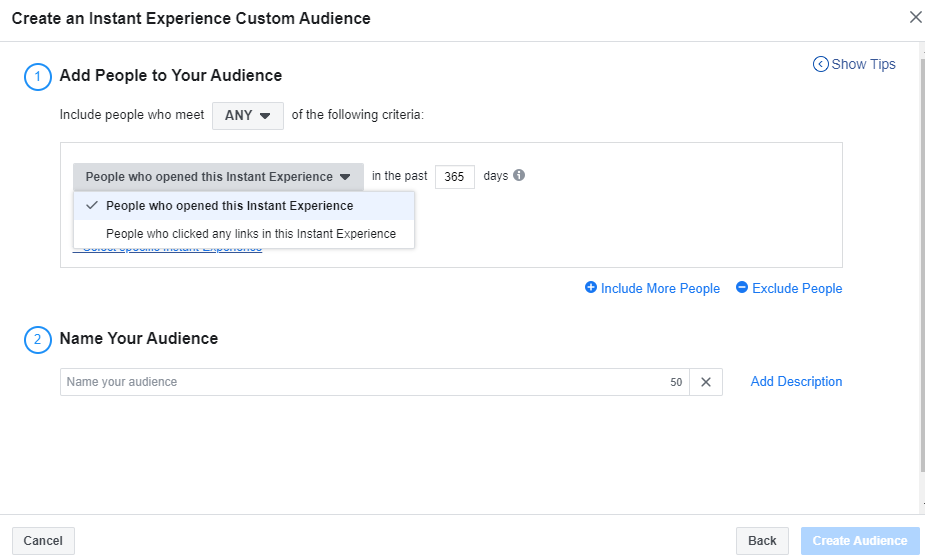Click the info icon beside days
The width and height of the screenshot is (925, 558).
(x=519, y=175)
